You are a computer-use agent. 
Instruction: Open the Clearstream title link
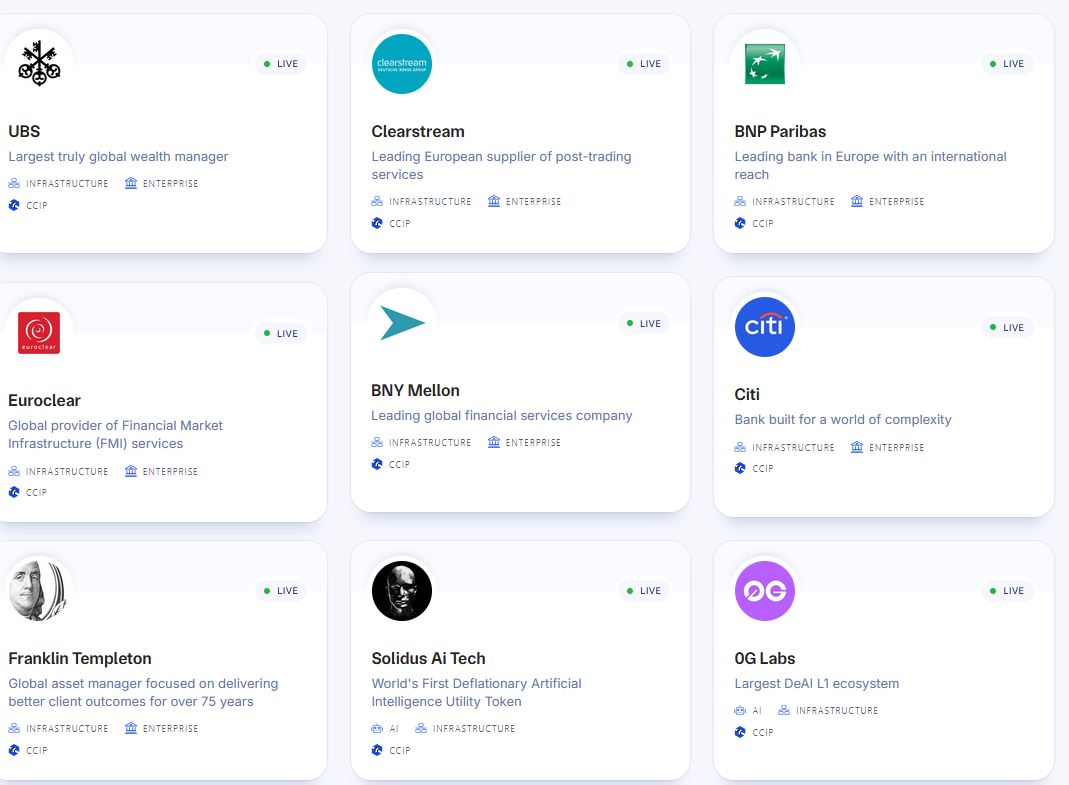tap(418, 131)
